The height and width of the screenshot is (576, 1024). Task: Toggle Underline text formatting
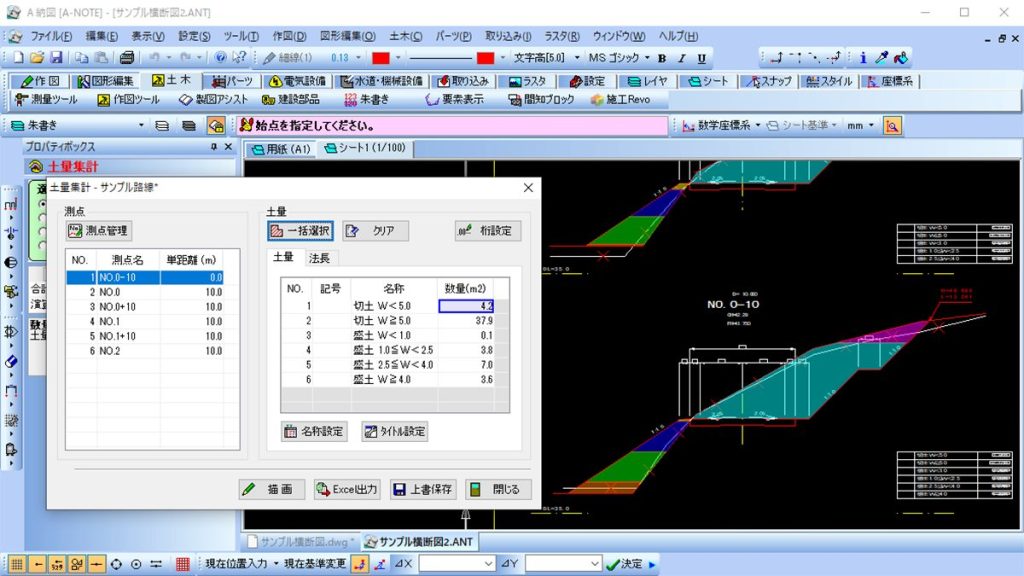[x=700, y=58]
